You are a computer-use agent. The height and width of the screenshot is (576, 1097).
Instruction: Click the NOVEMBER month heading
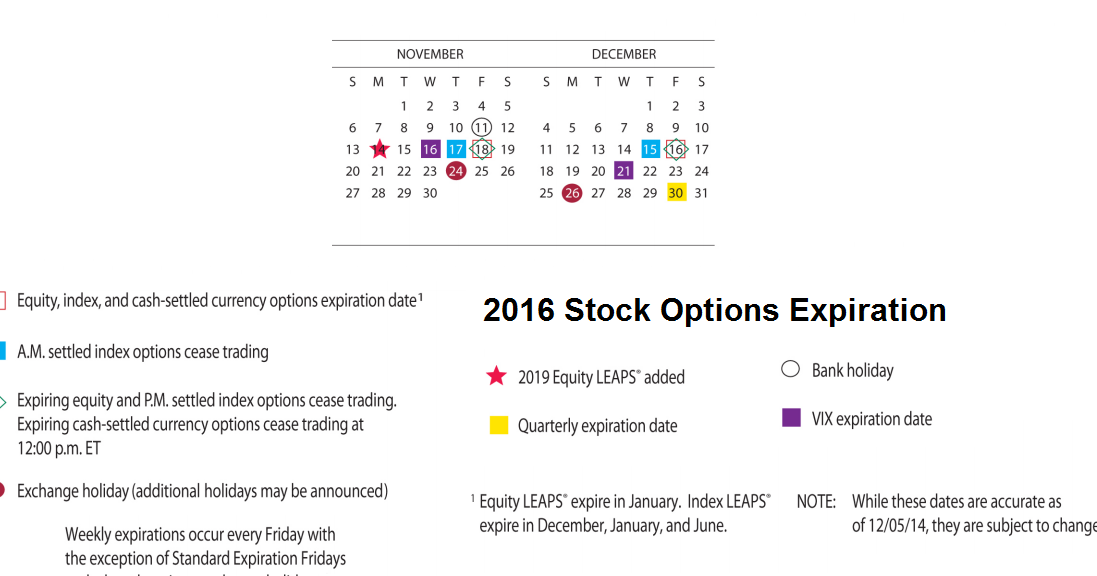pyautogui.click(x=430, y=54)
